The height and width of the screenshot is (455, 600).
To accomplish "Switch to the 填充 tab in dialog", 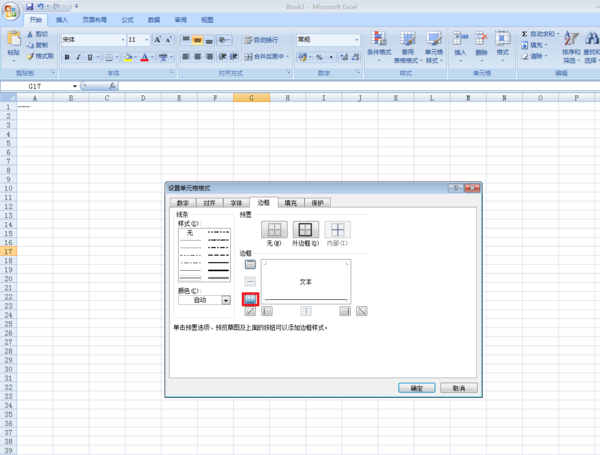I will pyautogui.click(x=291, y=202).
